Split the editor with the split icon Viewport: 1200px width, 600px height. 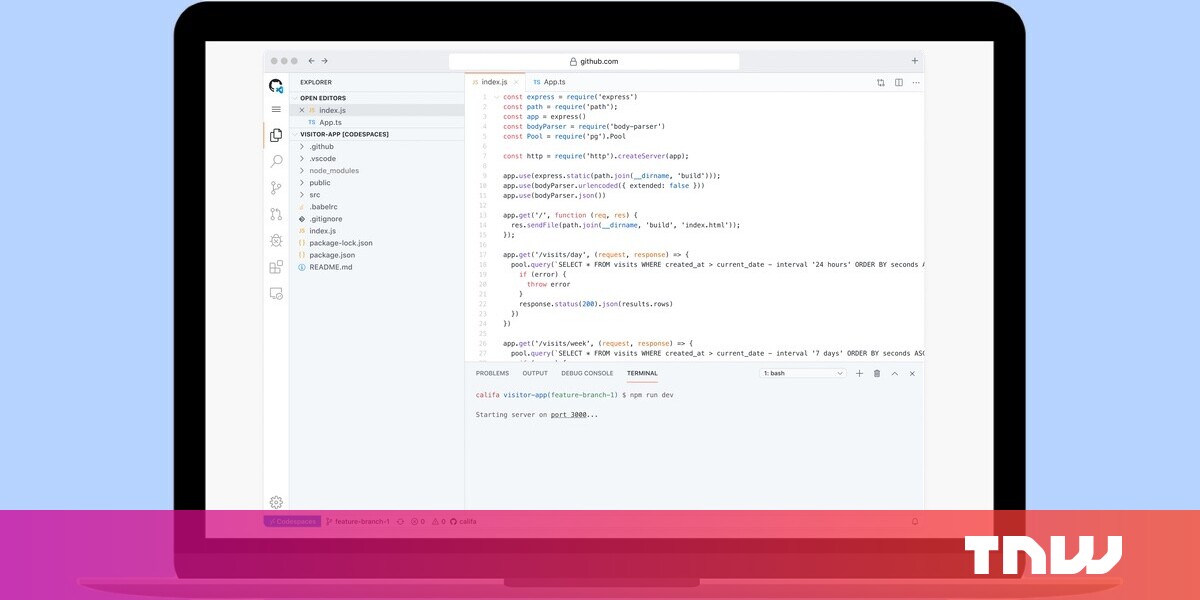click(899, 82)
